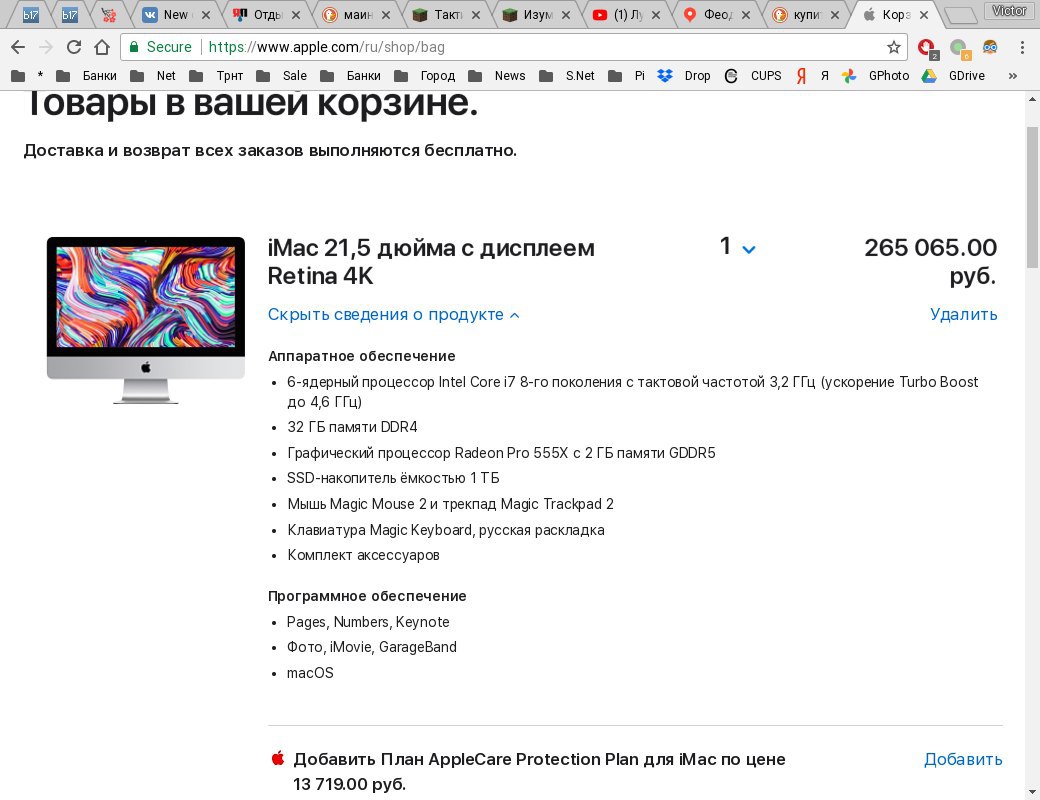Switch to the 'Такт' Minecraft tab
This screenshot has width=1040, height=800.
click(447, 15)
